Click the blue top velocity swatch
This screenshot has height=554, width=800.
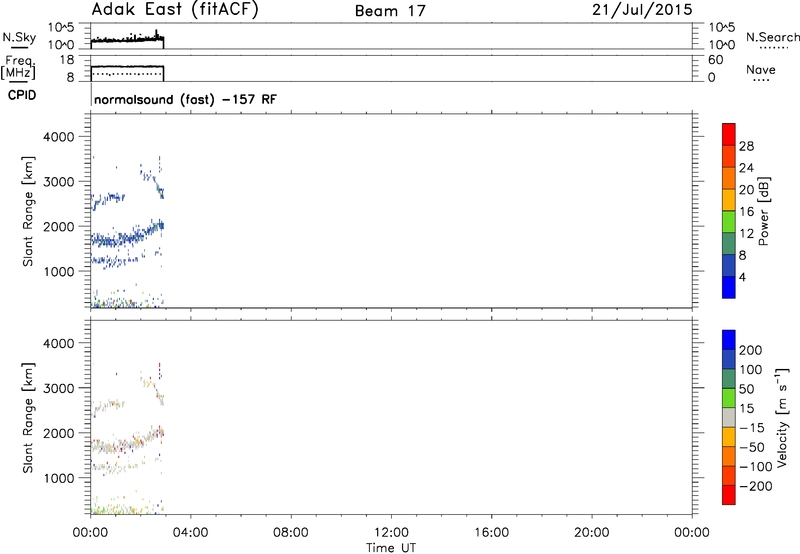click(729, 340)
